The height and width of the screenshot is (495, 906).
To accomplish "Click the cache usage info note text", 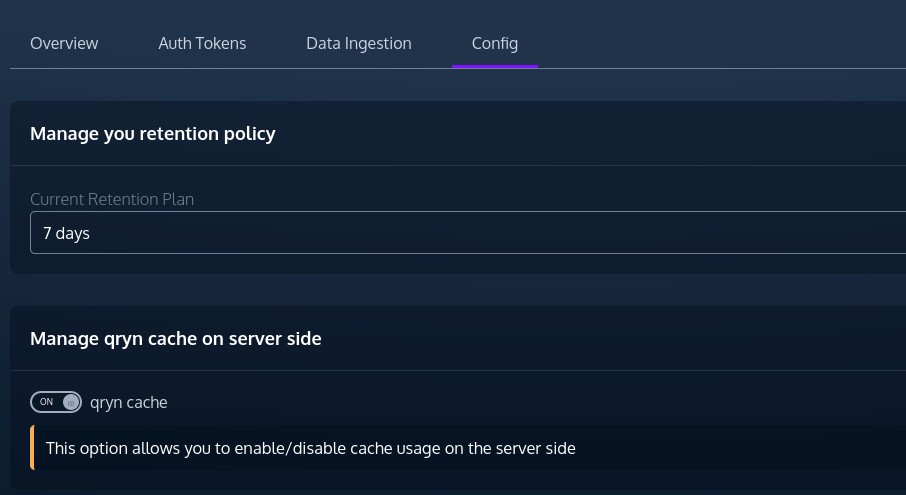I will click(311, 448).
